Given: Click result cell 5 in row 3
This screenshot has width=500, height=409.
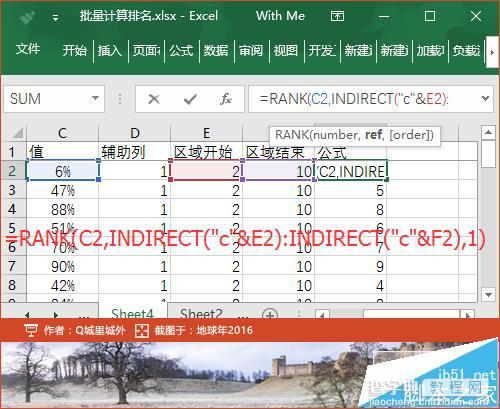Looking at the screenshot, I should [x=351, y=190].
